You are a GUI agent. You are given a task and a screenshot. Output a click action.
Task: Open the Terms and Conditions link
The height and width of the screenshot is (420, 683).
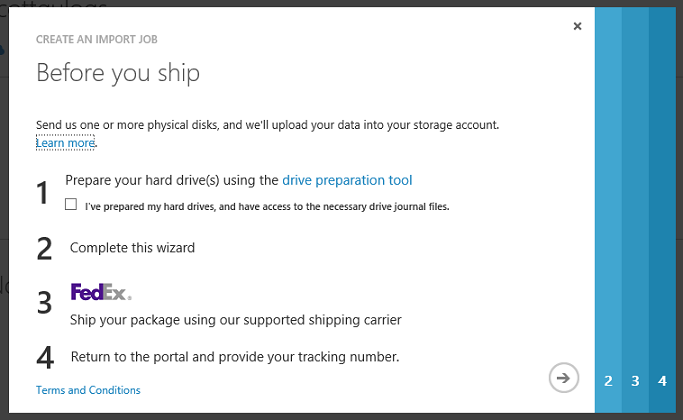coord(88,390)
